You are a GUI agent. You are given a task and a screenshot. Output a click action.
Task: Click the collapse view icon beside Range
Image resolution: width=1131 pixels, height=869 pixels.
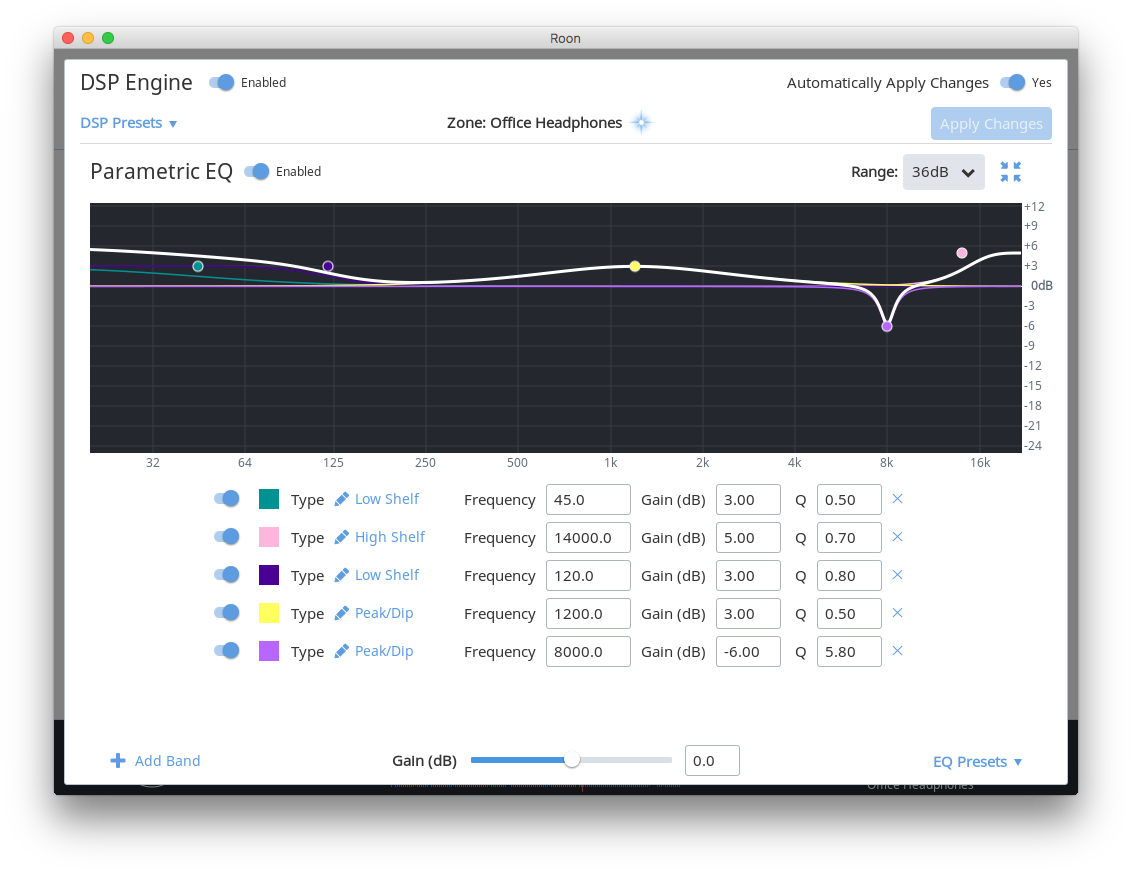[1010, 172]
